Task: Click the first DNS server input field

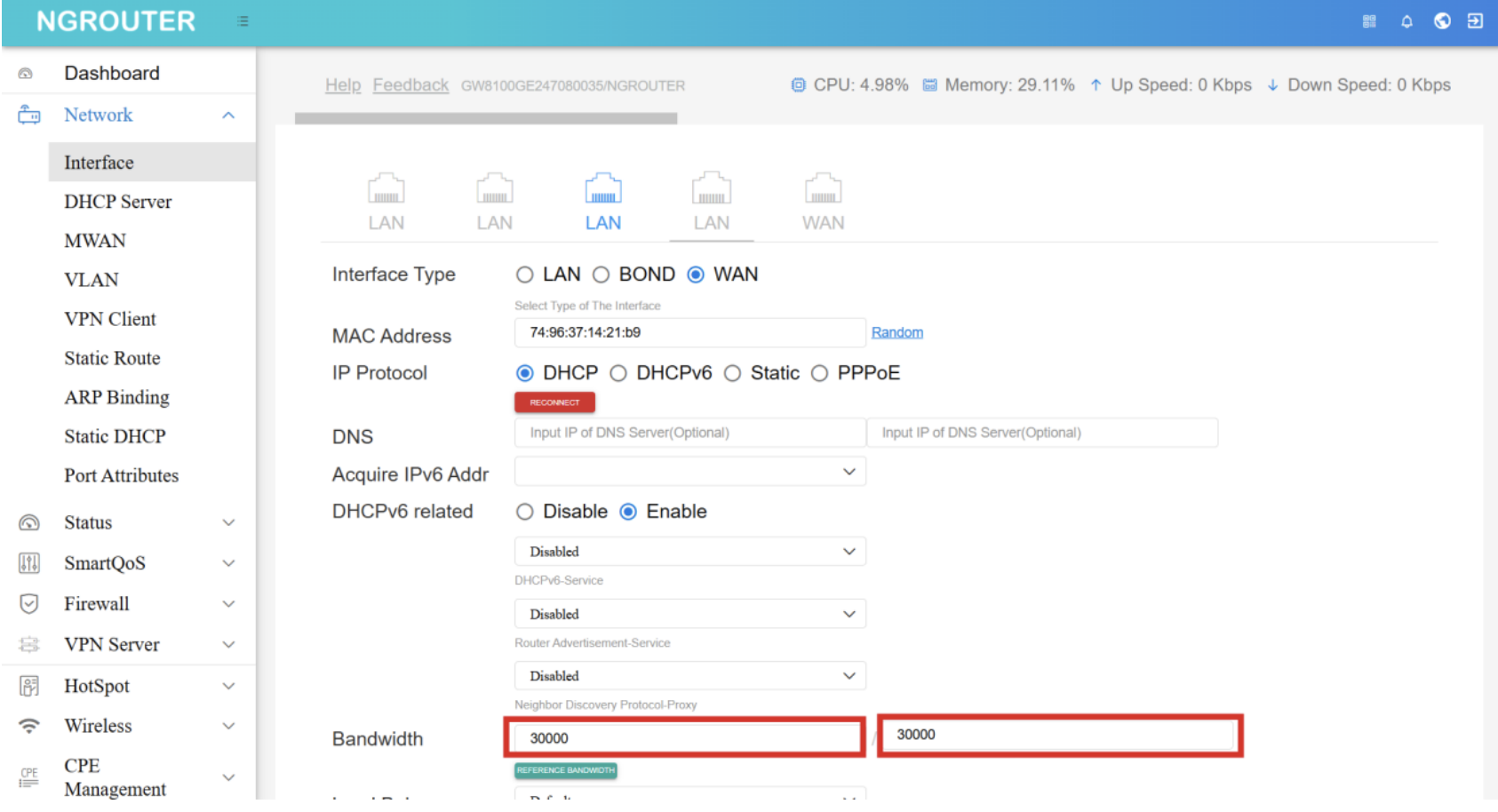Action: click(689, 433)
